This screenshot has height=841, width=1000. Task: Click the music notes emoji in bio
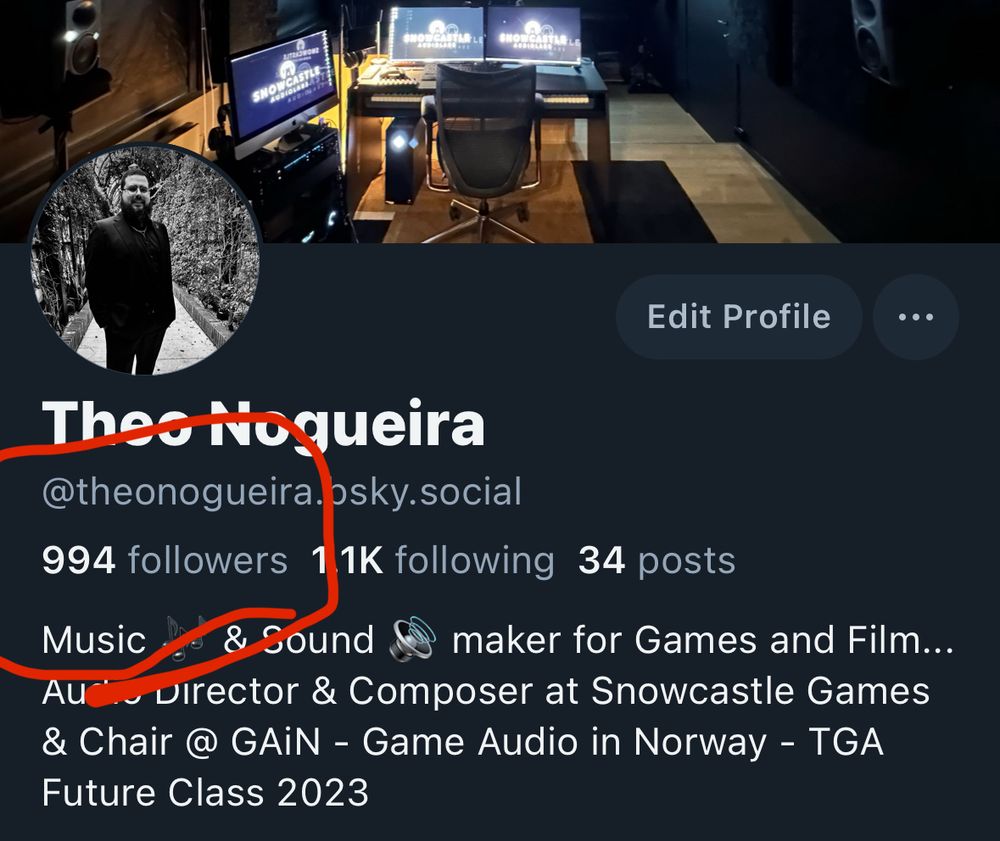[184, 638]
